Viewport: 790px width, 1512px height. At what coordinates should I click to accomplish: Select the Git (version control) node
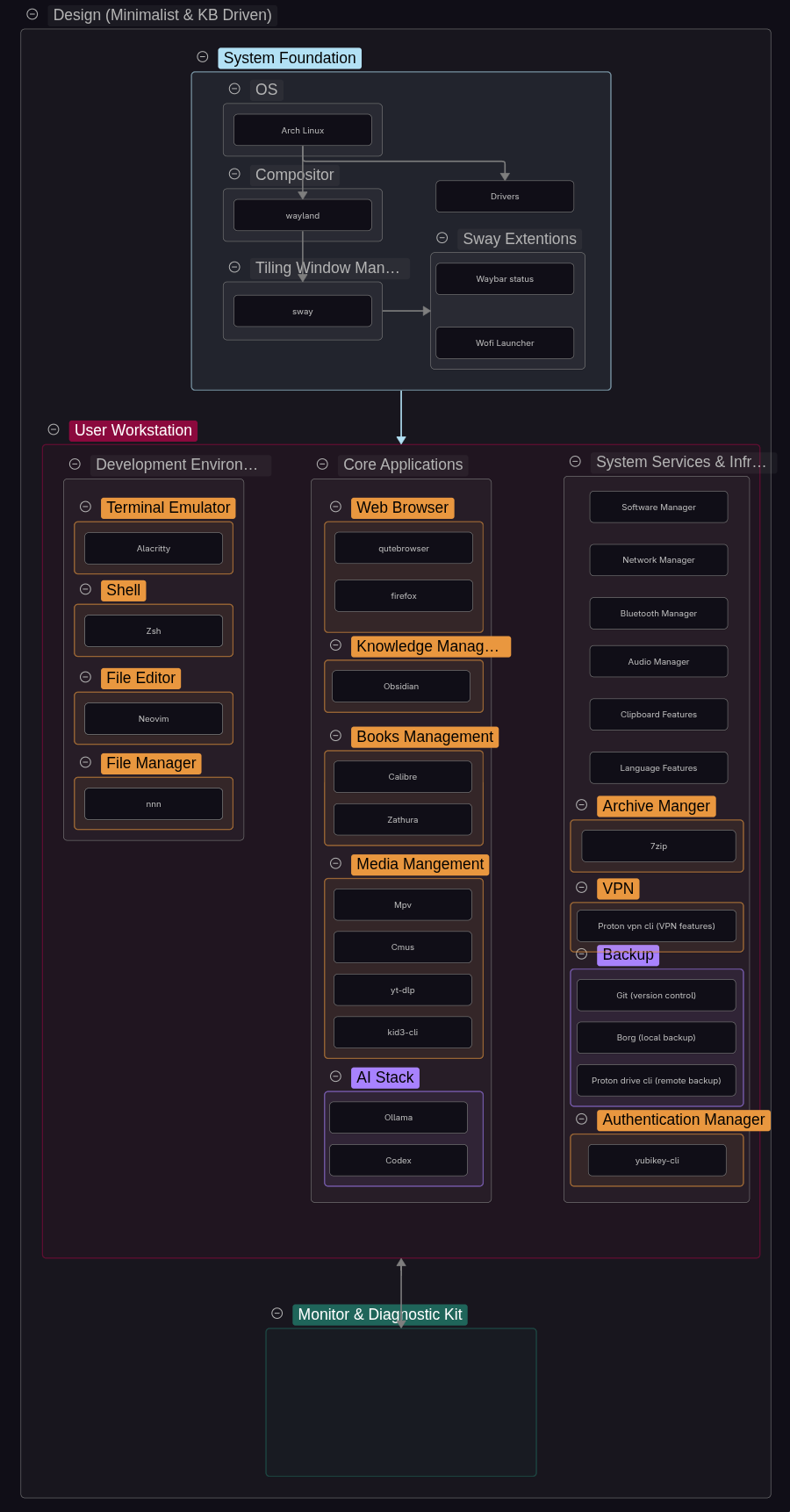tap(657, 995)
